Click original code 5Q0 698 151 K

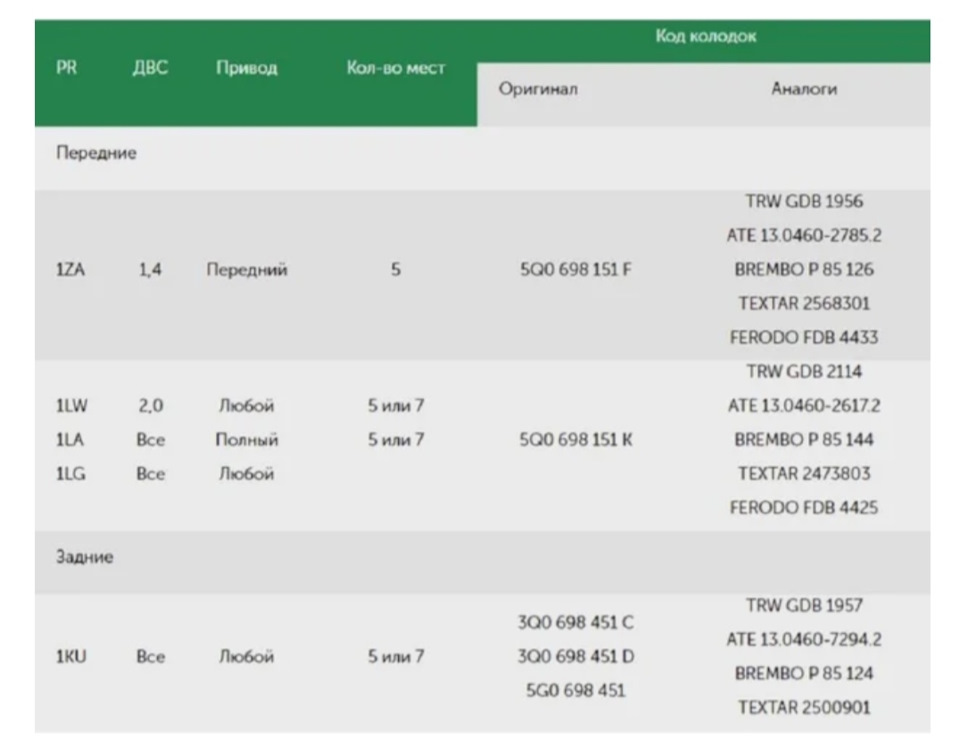pos(576,440)
